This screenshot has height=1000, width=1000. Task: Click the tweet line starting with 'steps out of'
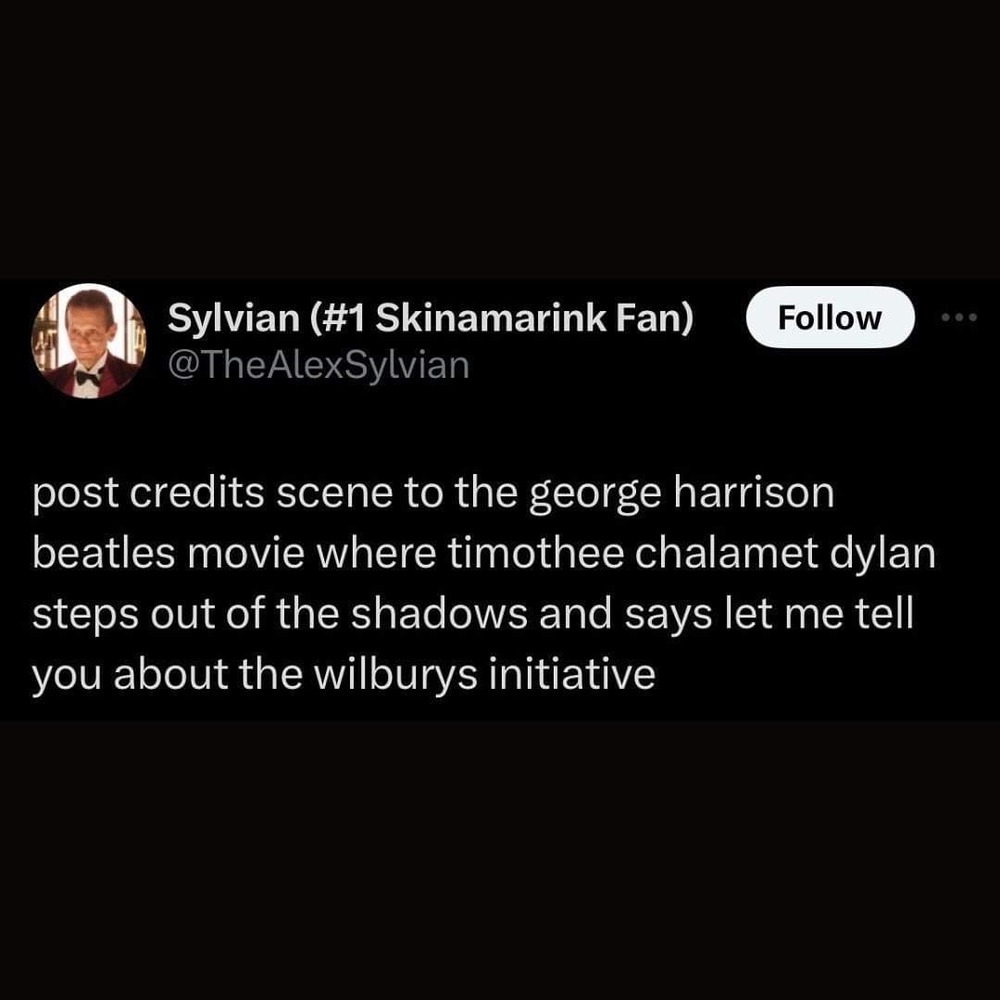click(473, 614)
